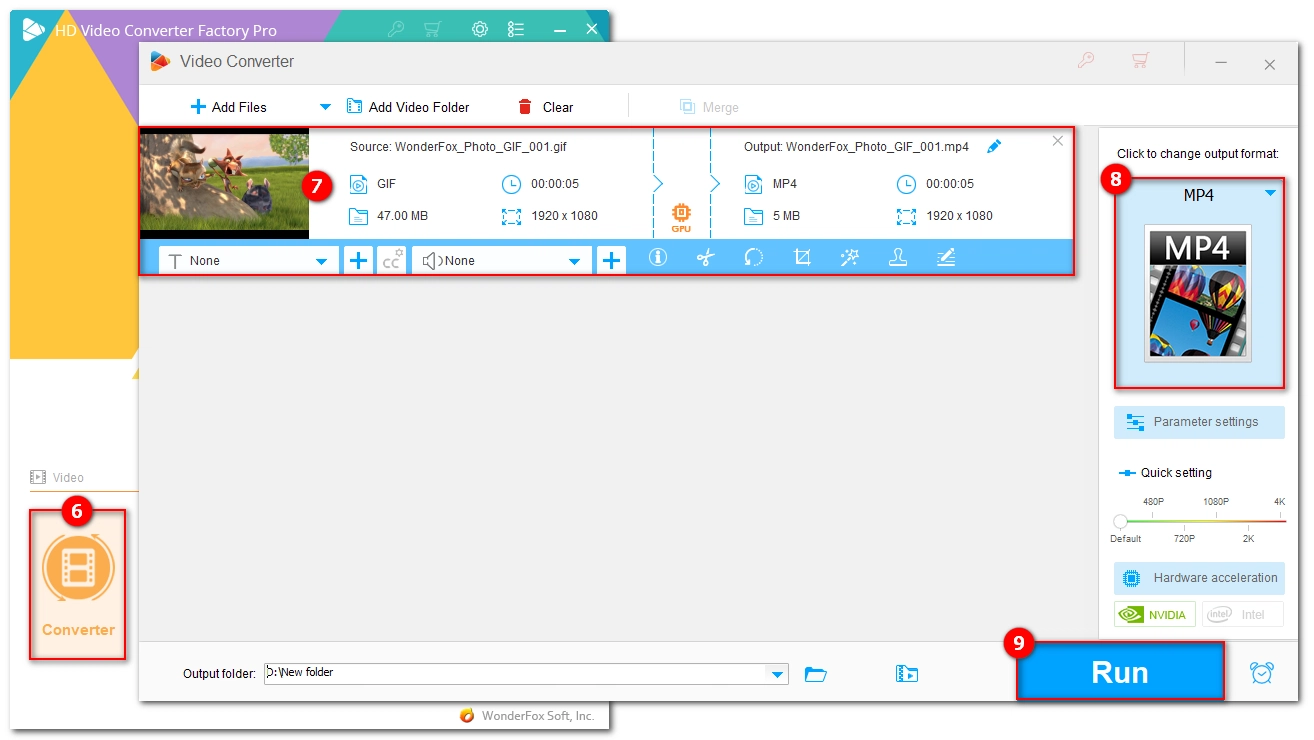This screenshot has height=740, width=1314.
Task: Click the CC subtitle settings icon
Action: click(x=392, y=261)
